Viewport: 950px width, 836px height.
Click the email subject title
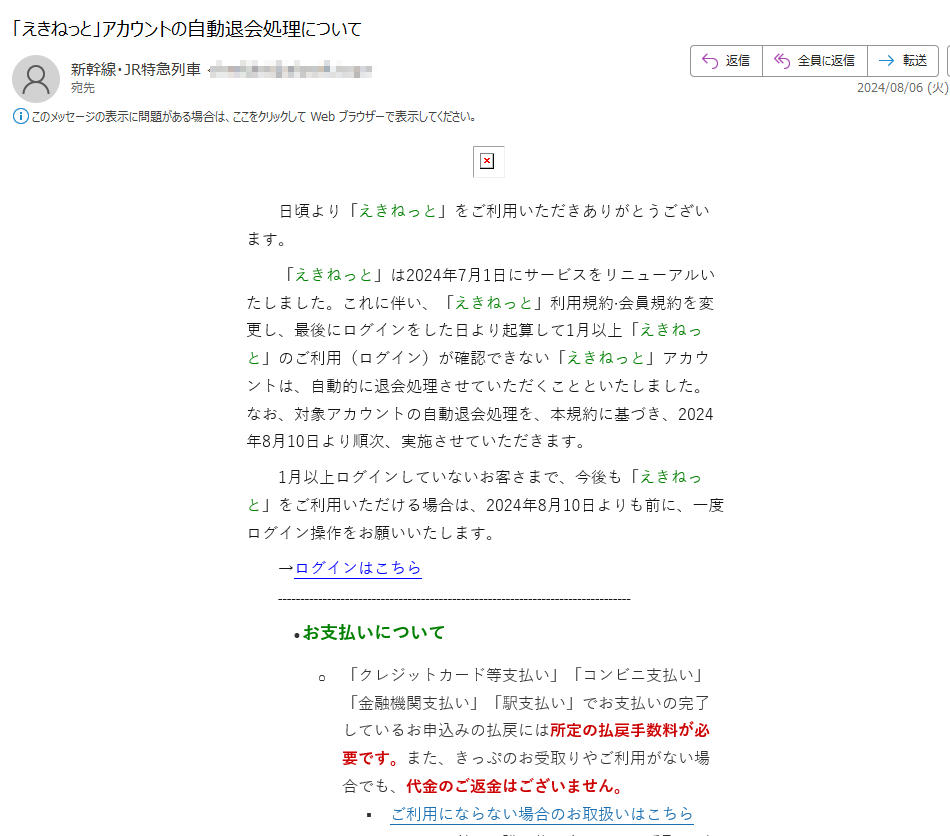tap(187, 28)
